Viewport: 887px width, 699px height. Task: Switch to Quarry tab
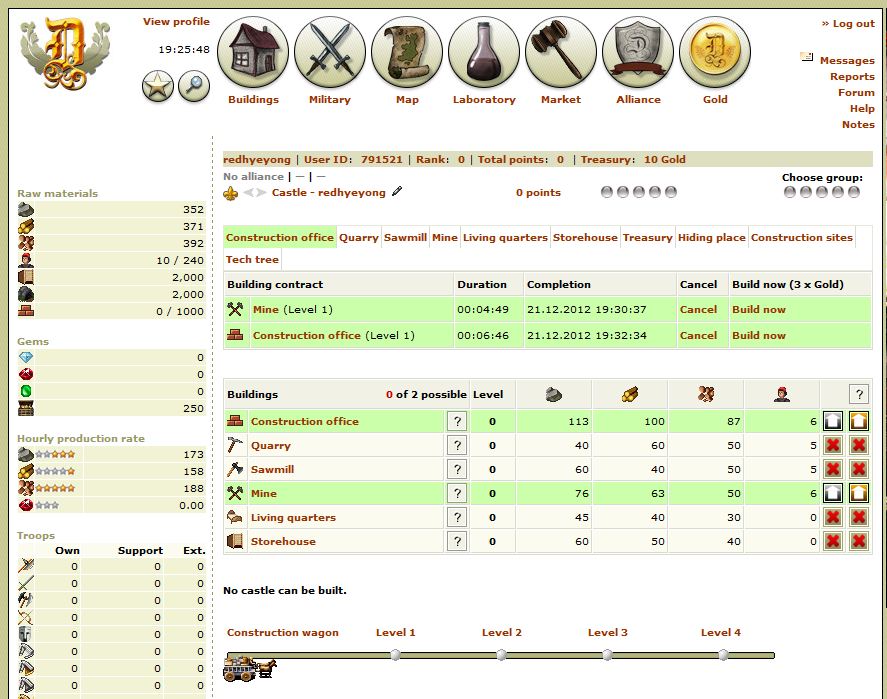tap(359, 238)
